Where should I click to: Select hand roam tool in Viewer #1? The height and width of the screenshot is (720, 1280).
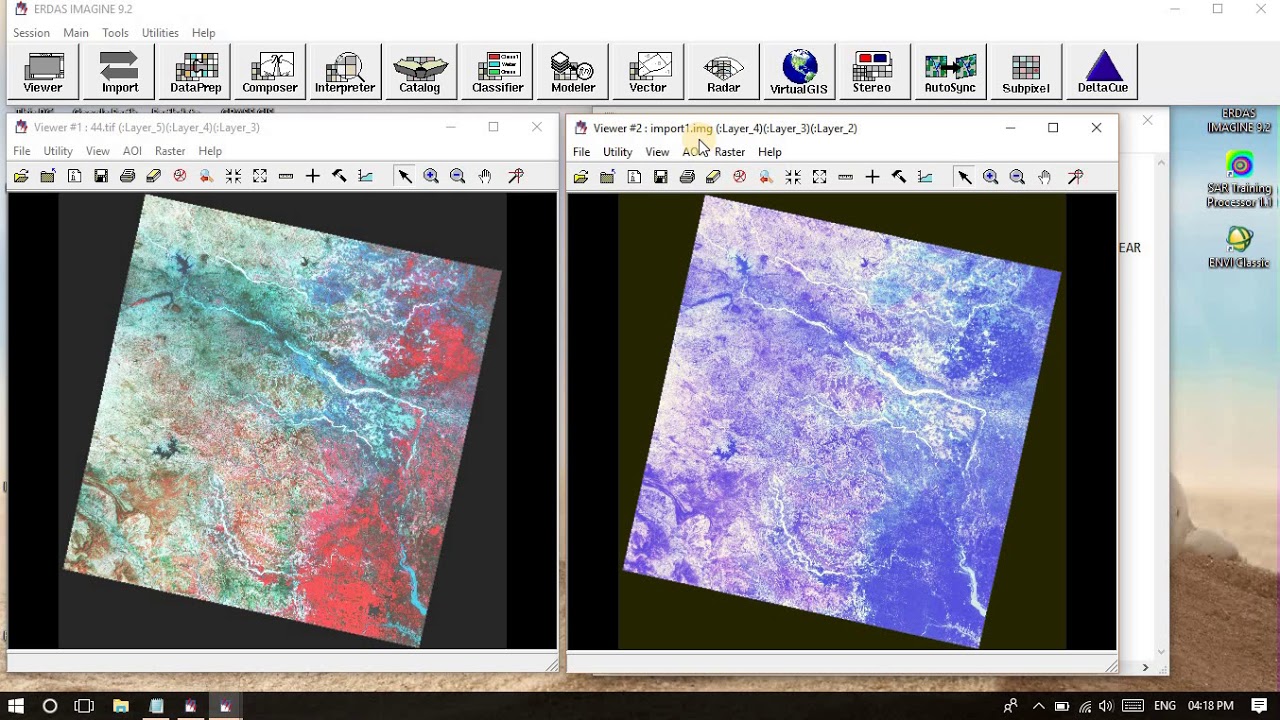point(485,176)
